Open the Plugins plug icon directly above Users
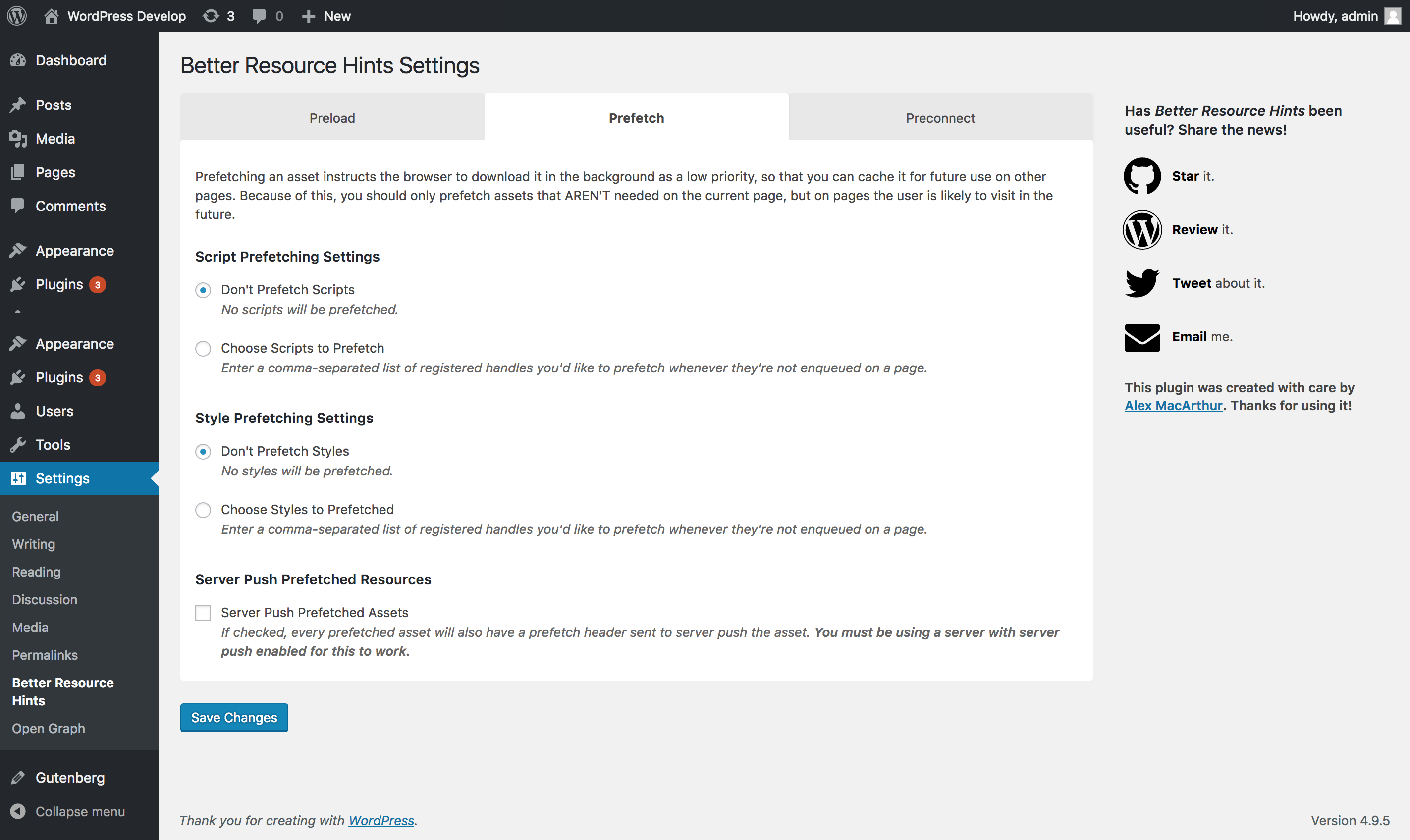Screen dimensions: 1410x840 [x=18, y=377]
